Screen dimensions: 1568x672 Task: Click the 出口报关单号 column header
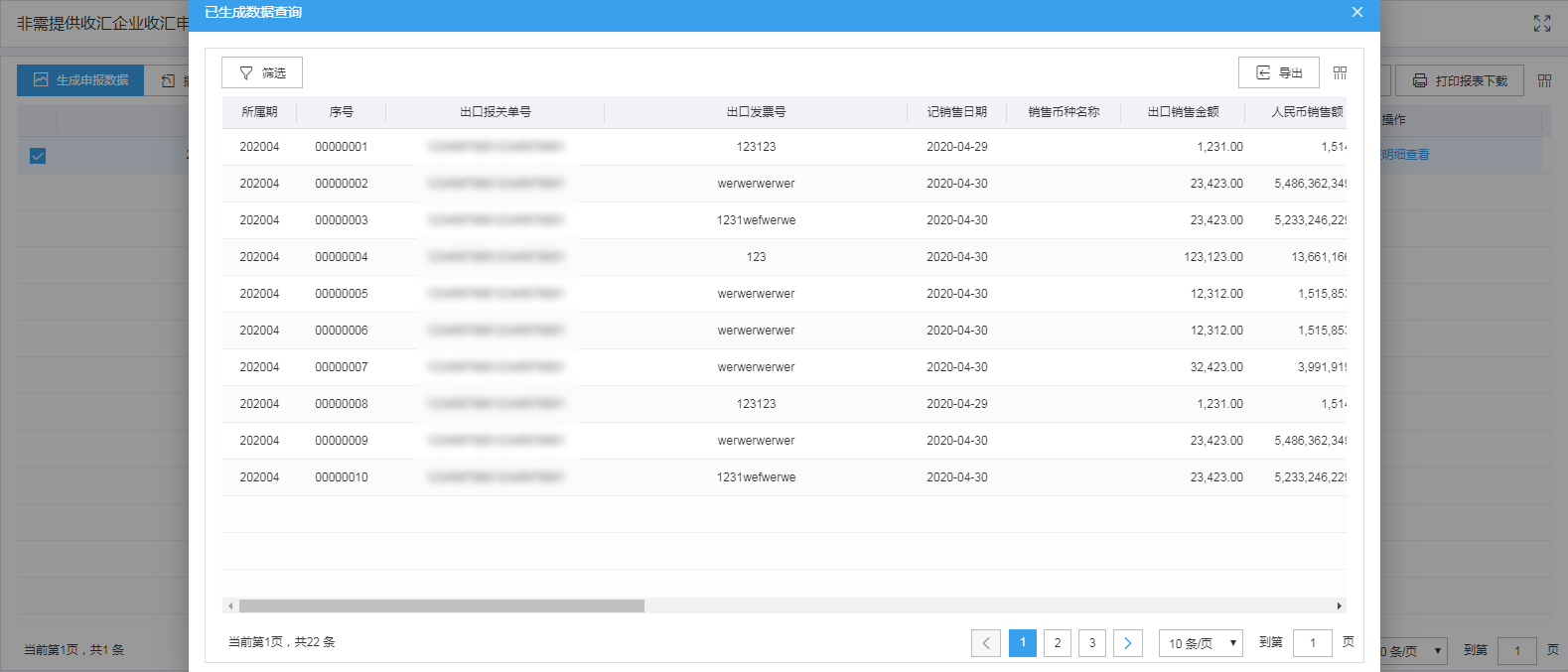pyautogui.click(x=496, y=112)
